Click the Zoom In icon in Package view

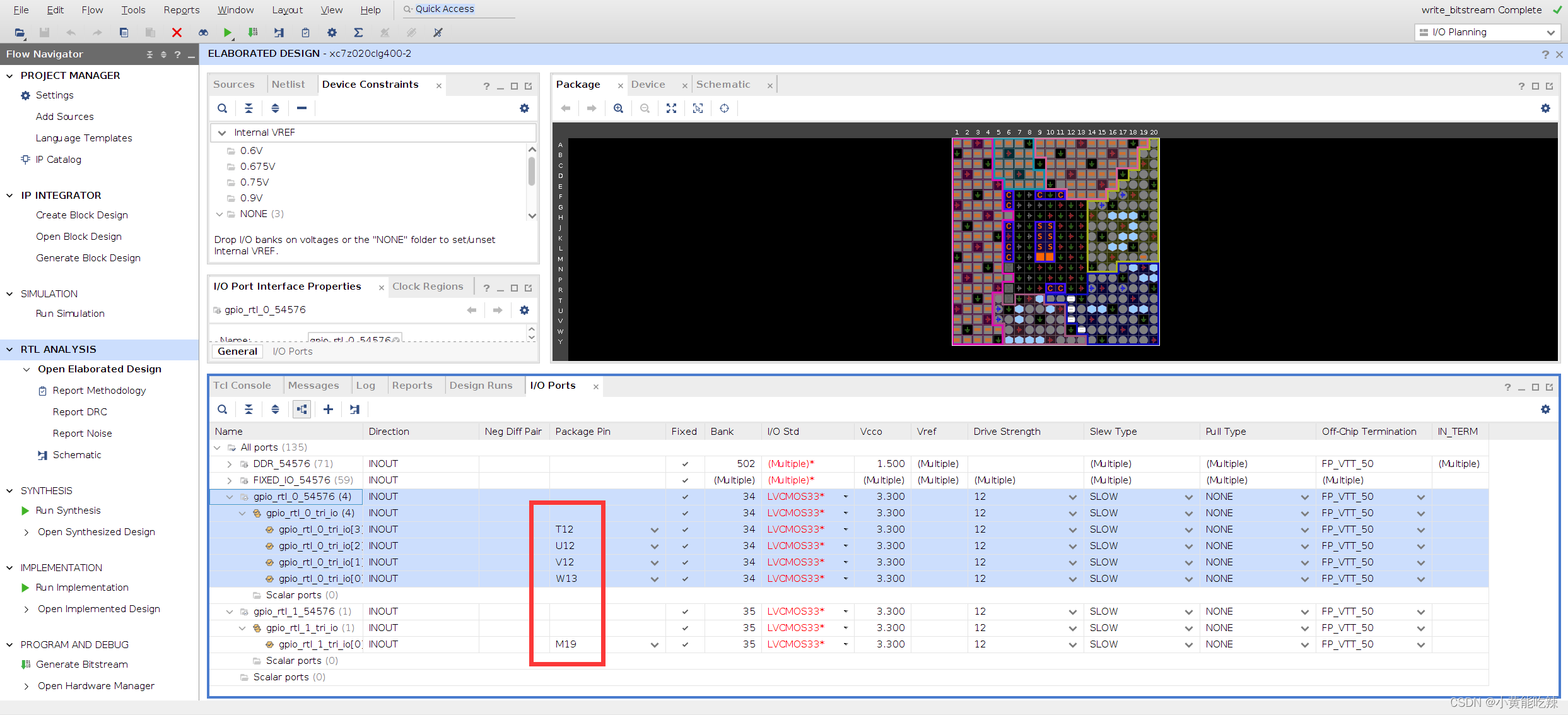click(618, 109)
